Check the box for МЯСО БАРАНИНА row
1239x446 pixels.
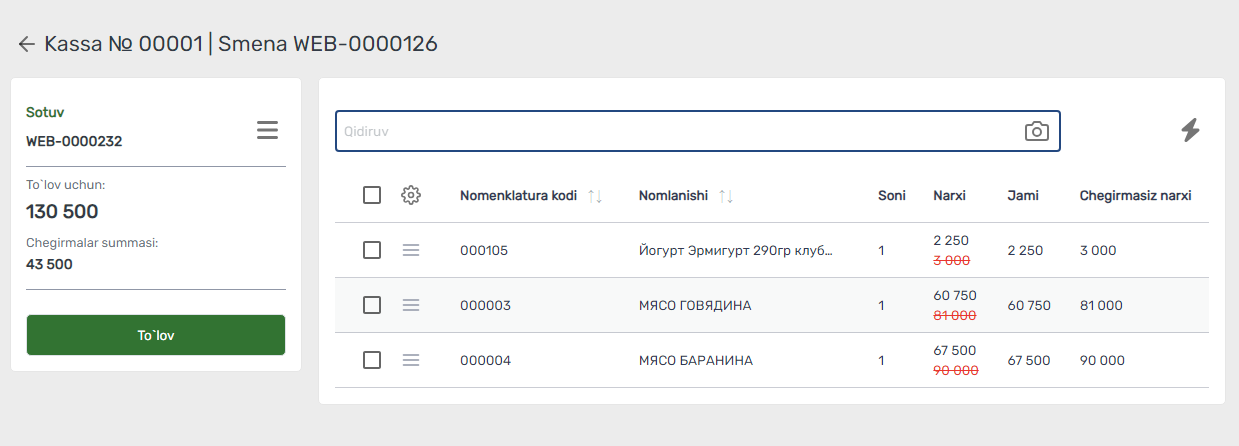pyautogui.click(x=372, y=360)
